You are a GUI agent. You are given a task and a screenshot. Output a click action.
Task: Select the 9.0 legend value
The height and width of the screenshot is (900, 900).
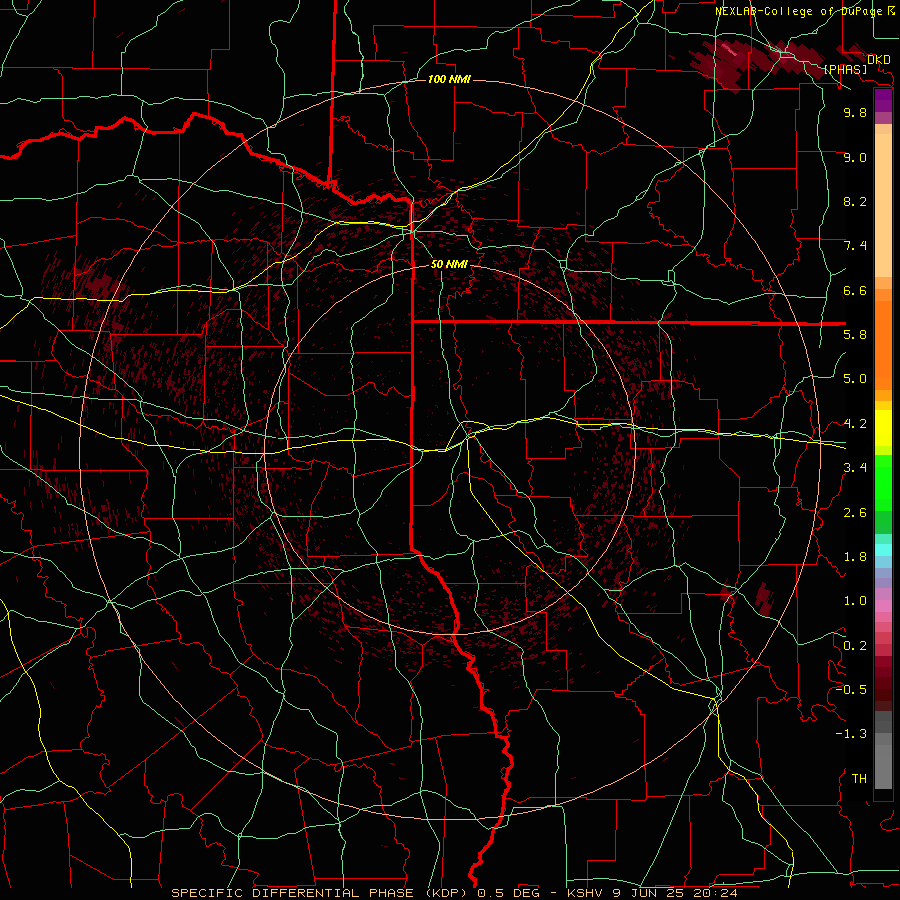tap(855, 157)
